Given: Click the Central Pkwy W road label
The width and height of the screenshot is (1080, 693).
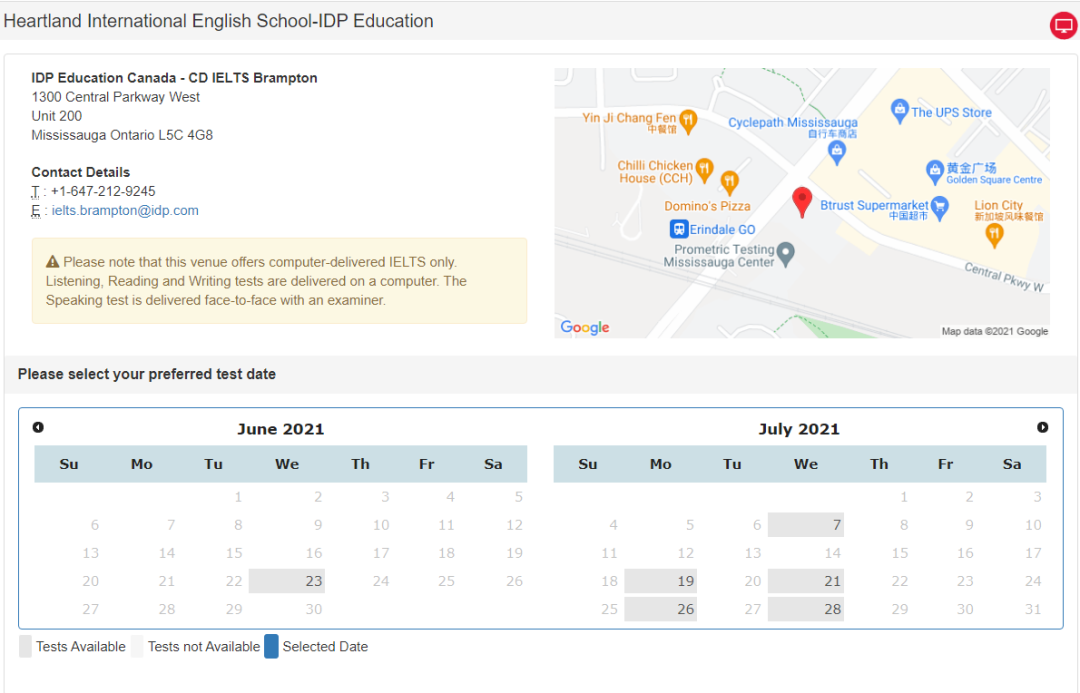Looking at the screenshot, I should click(x=1004, y=276).
